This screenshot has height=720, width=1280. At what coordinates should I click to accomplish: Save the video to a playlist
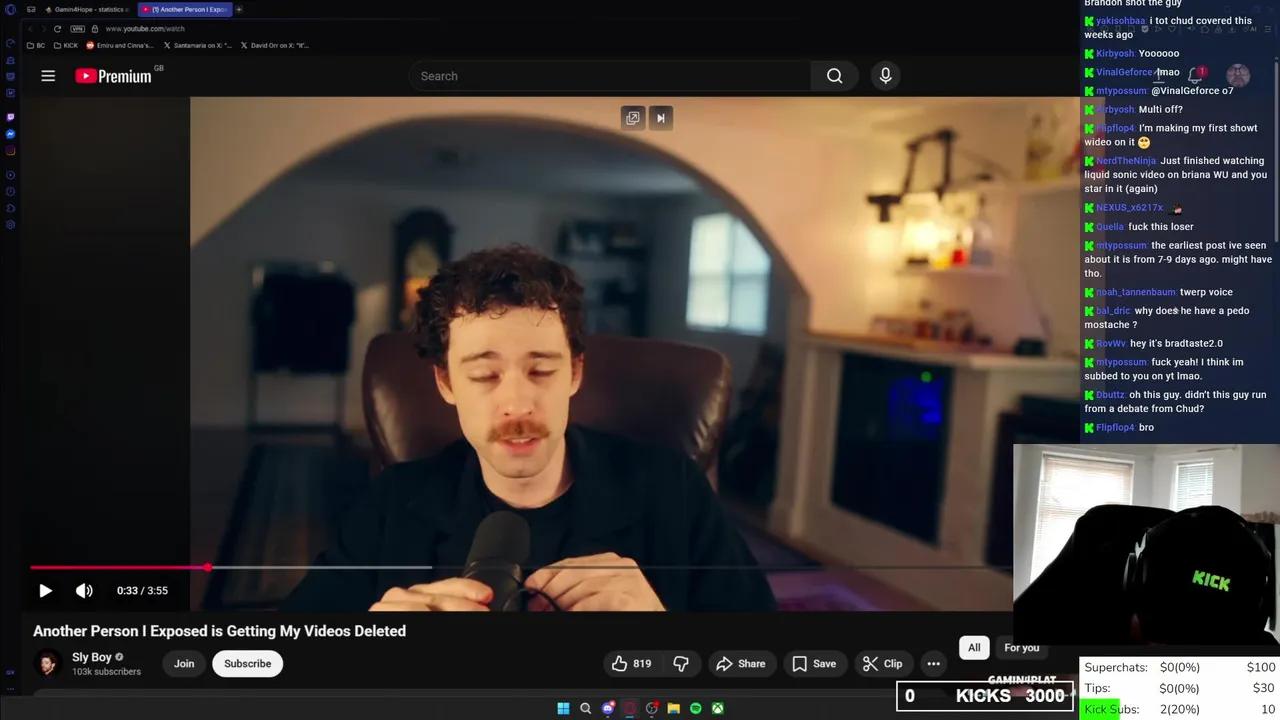(814, 664)
